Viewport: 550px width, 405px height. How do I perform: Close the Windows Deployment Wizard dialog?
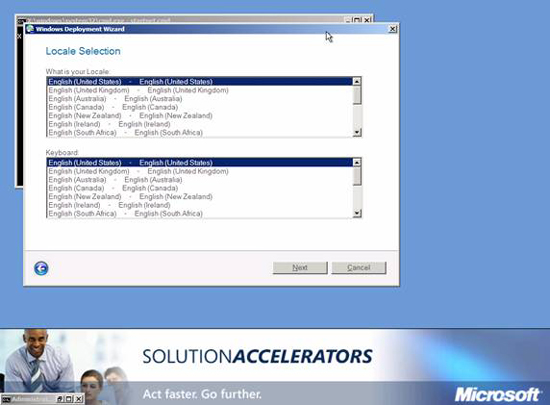pos(393,29)
